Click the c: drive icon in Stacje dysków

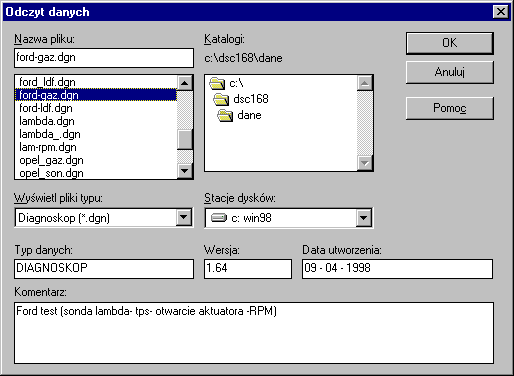tap(219, 218)
